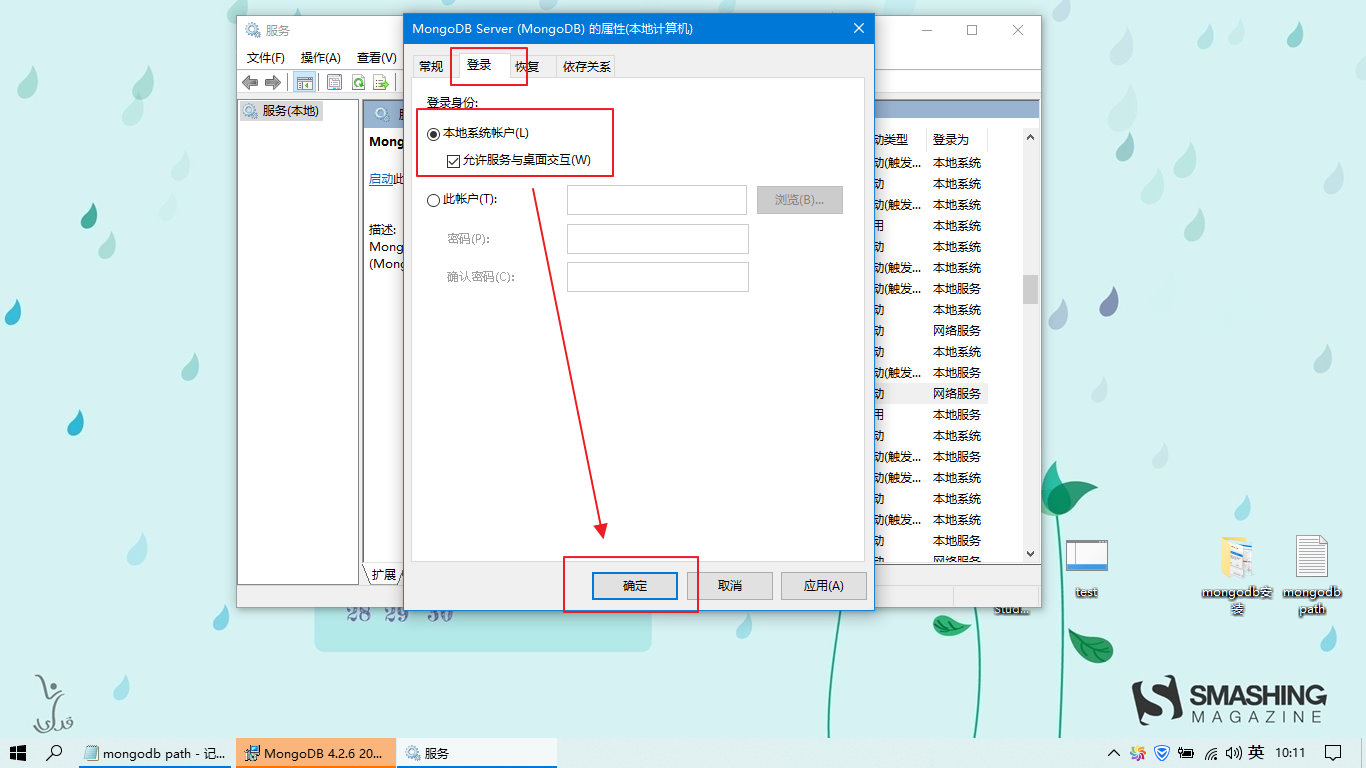Switch to the 登录 tab
The image size is (1366, 768).
[x=479, y=65]
